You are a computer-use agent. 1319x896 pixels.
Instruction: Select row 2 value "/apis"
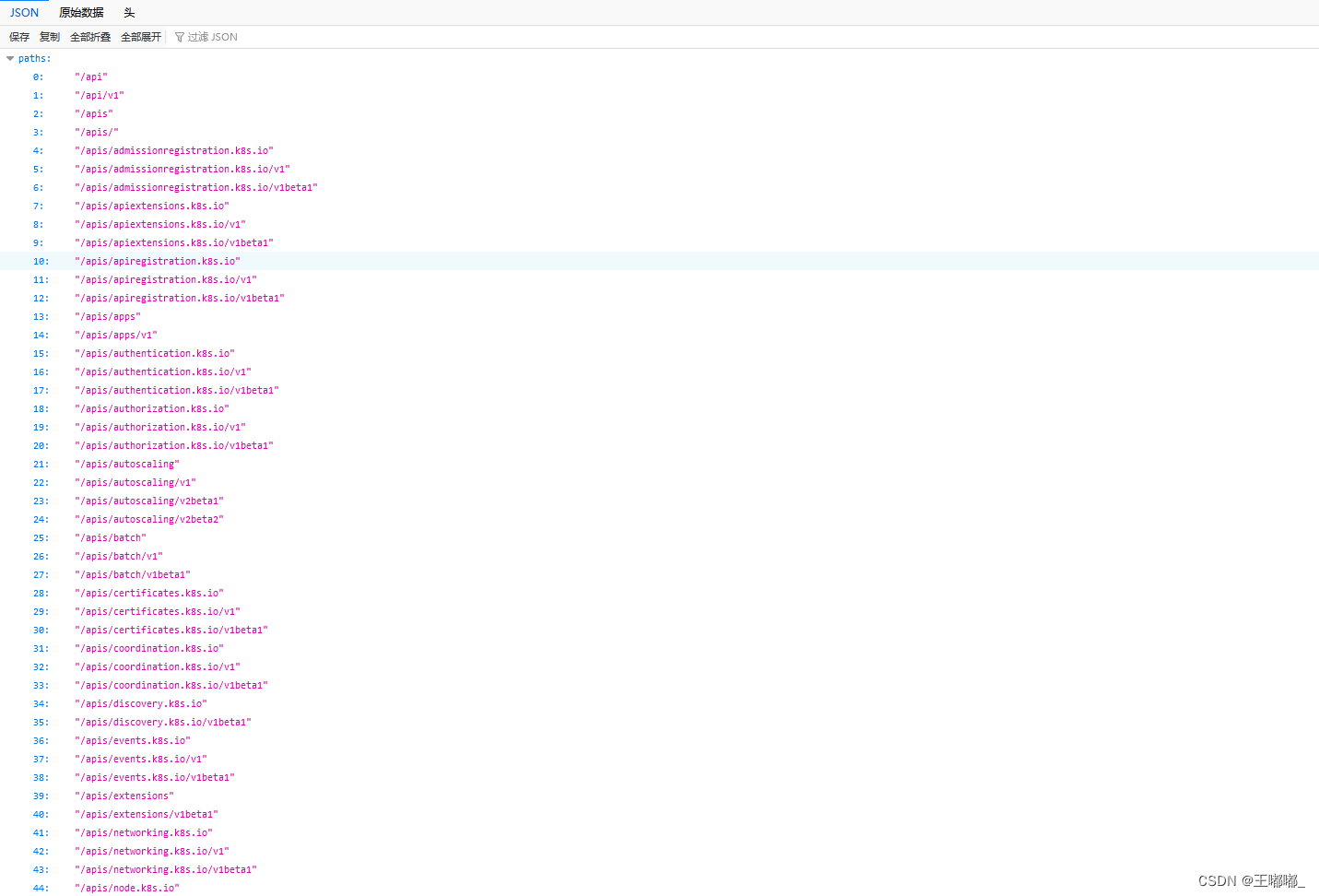94,113
